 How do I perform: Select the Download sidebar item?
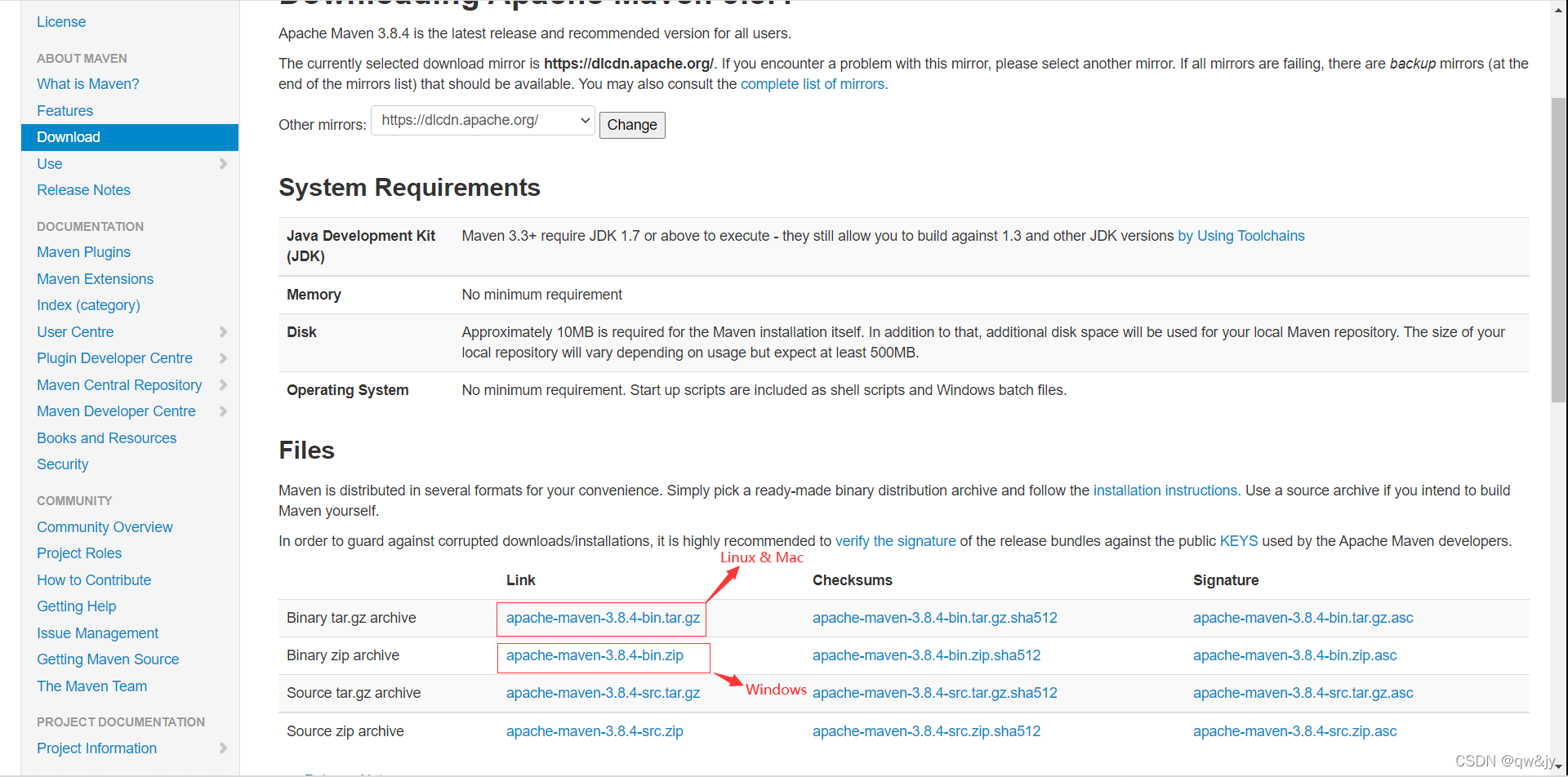pos(130,137)
